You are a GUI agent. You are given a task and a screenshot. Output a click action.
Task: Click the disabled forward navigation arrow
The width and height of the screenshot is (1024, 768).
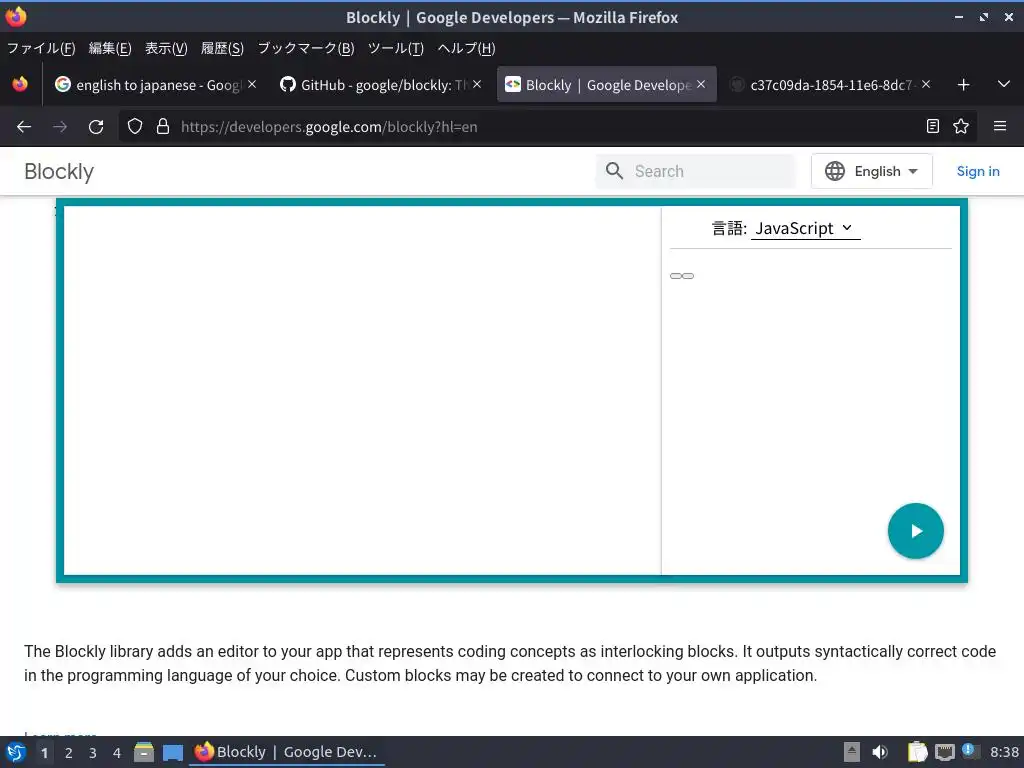tap(60, 127)
